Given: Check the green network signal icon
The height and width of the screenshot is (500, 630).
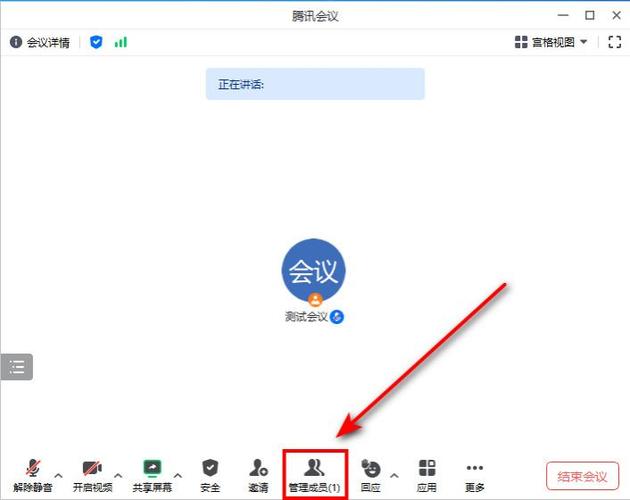Looking at the screenshot, I should pyautogui.click(x=121, y=42).
